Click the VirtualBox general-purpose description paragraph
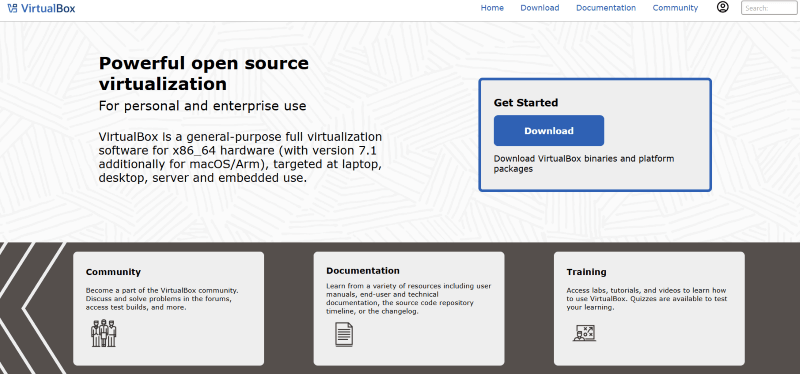The height and width of the screenshot is (374, 800). pos(240,158)
